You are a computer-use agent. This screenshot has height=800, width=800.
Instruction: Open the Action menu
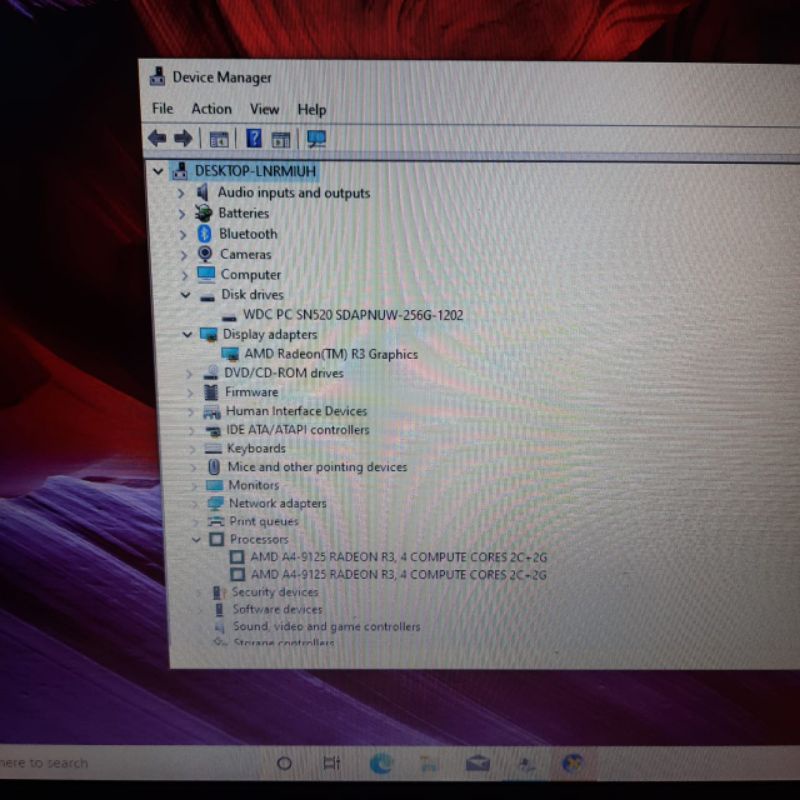pos(211,109)
